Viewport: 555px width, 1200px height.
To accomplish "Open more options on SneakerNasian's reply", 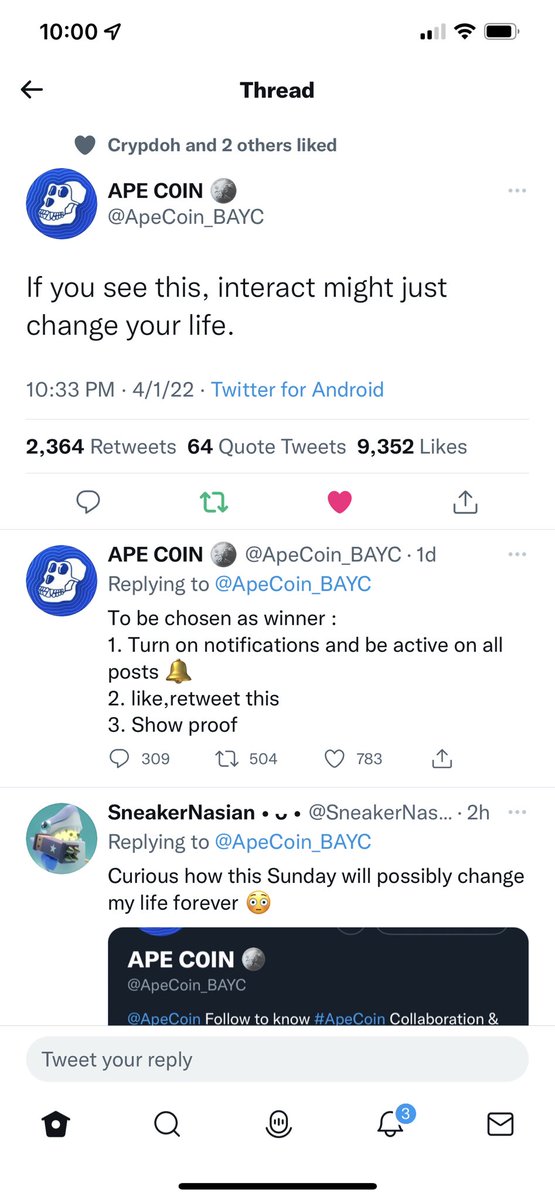I will [x=517, y=812].
